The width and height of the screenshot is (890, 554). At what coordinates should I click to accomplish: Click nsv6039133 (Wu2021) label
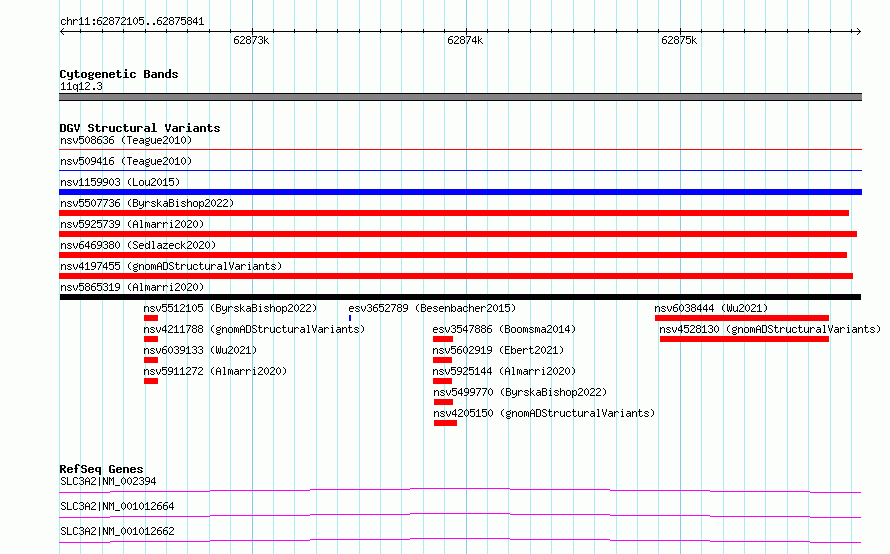200,350
